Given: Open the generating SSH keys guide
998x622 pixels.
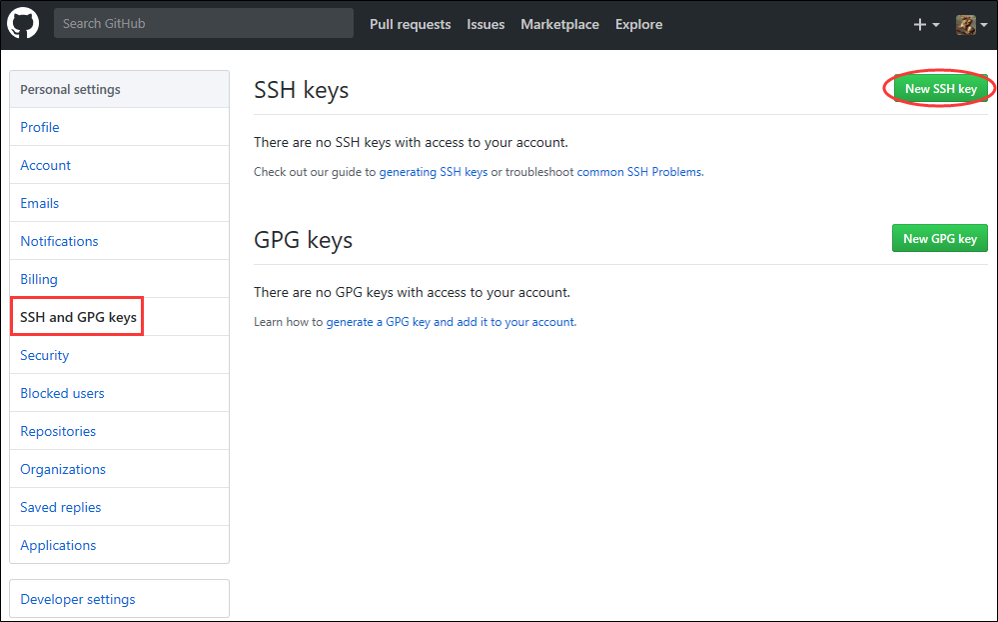Looking at the screenshot, I should 433,172.
